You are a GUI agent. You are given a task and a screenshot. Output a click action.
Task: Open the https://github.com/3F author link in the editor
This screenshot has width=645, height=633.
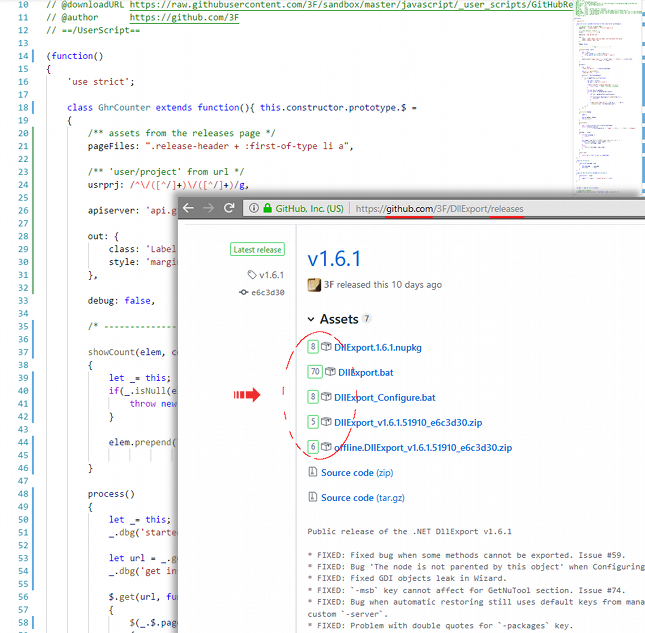(184, 18)
